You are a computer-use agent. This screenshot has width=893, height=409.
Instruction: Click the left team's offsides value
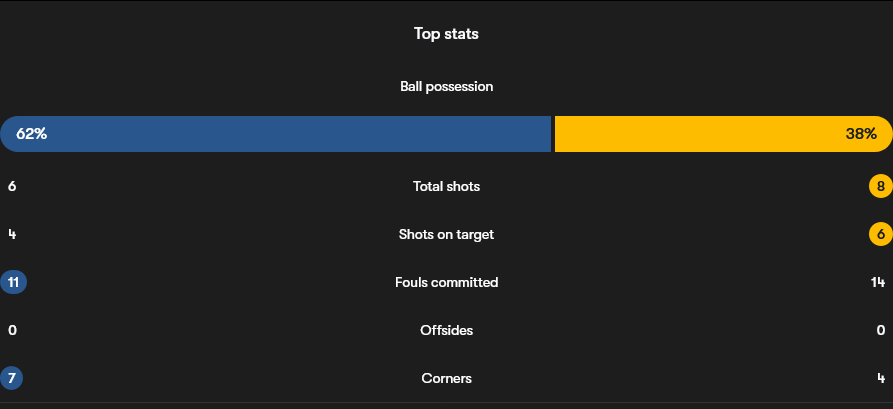12,330
